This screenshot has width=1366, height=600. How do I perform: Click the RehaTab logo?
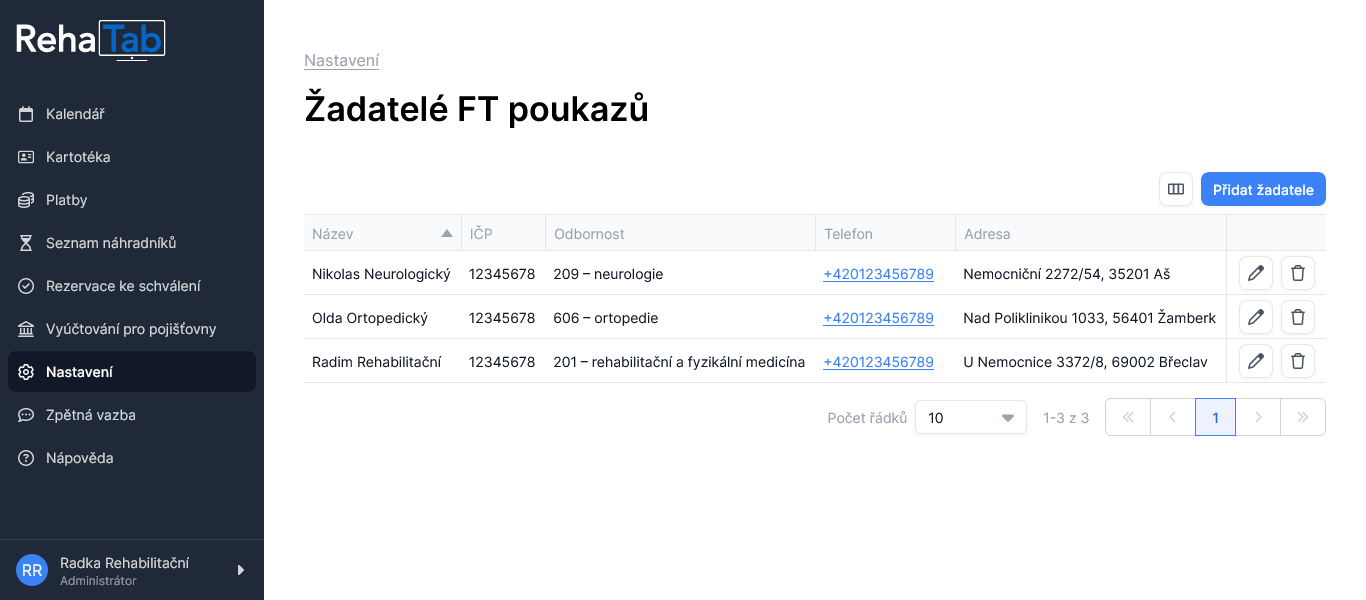(90, 40)
